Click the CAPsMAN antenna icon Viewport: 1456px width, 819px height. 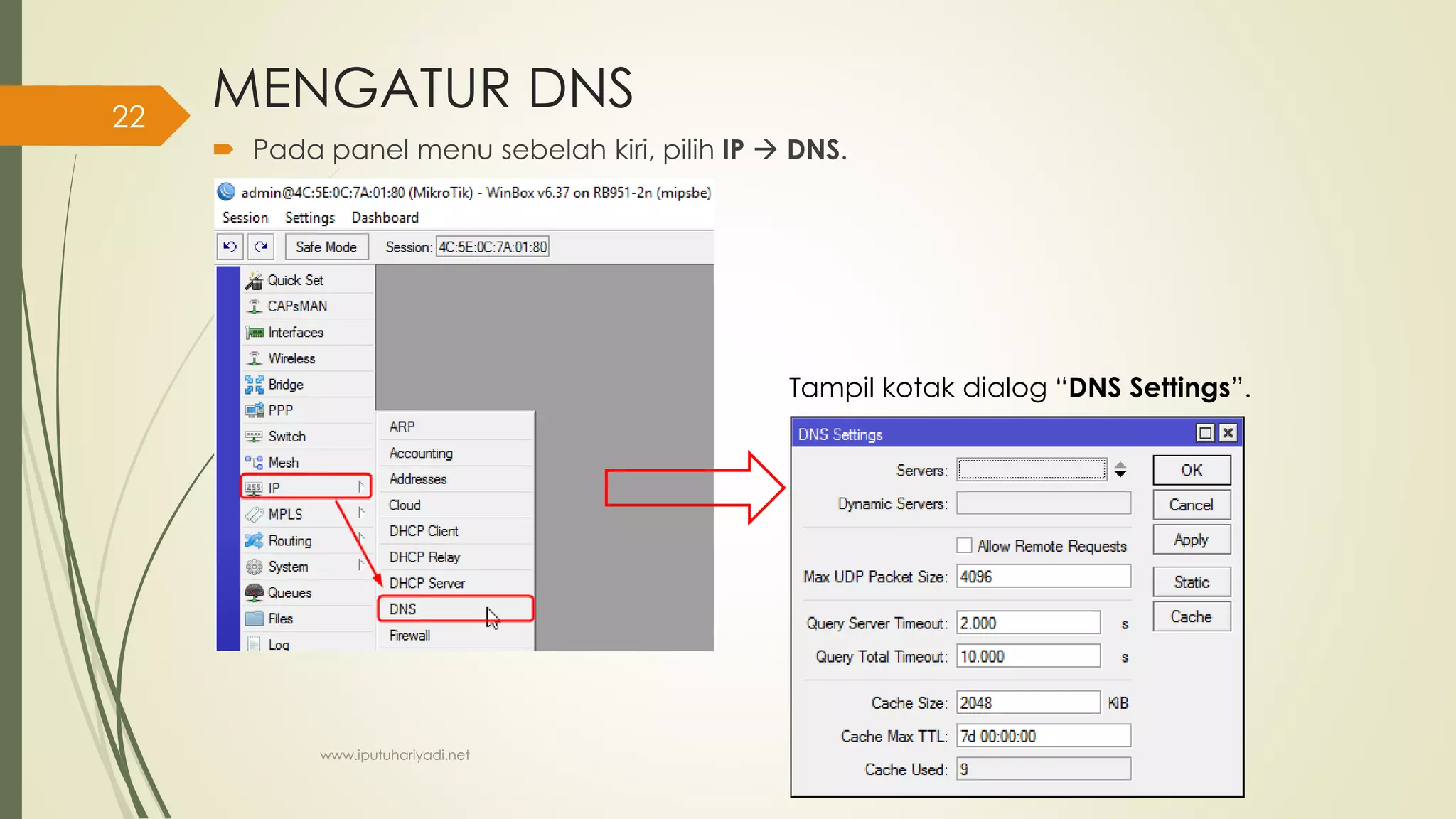[254, 306]
